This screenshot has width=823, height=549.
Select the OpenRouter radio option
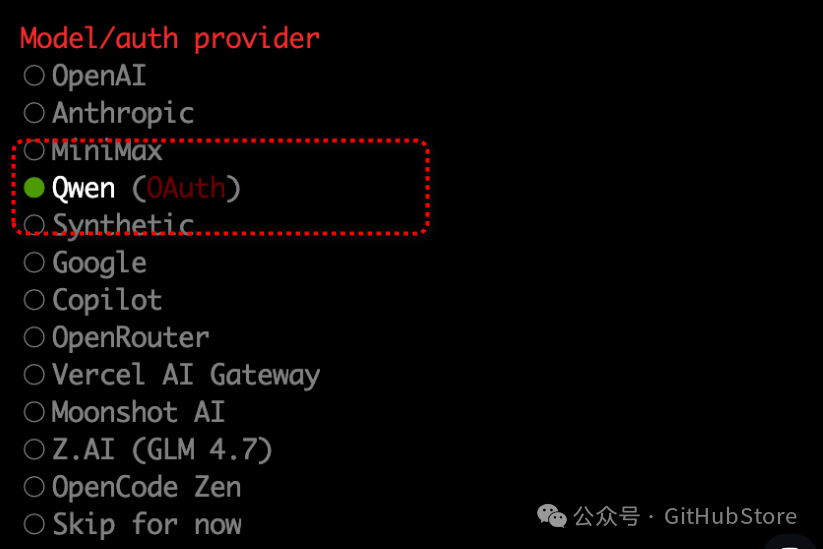pos(34,337)
